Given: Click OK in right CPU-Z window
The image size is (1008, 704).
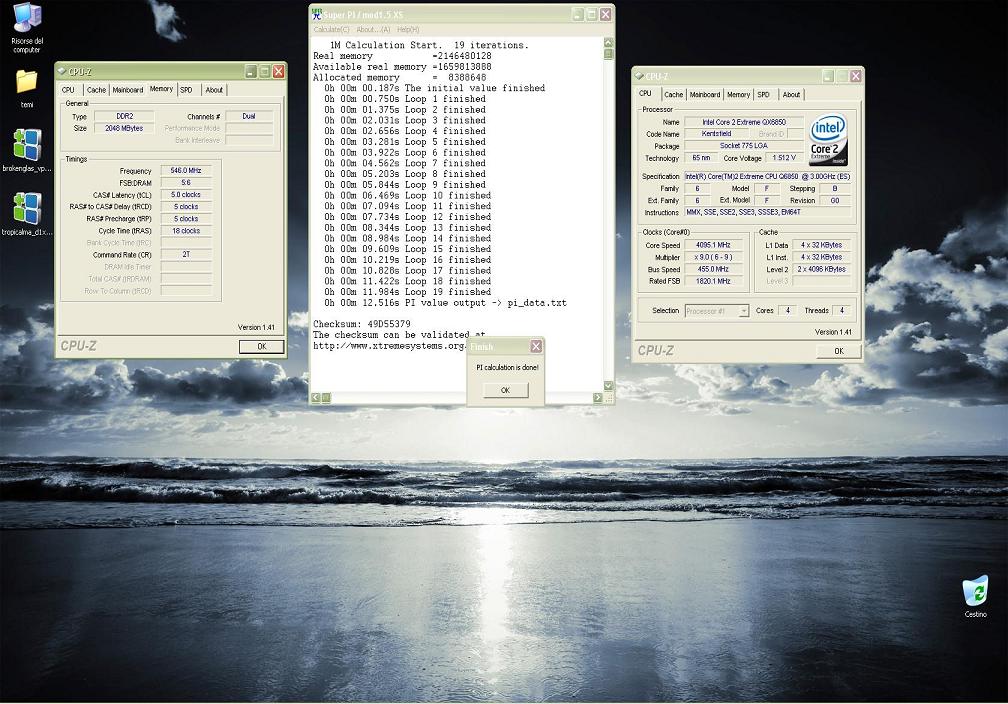Looking at the screenshot, I should coord(839,351).
